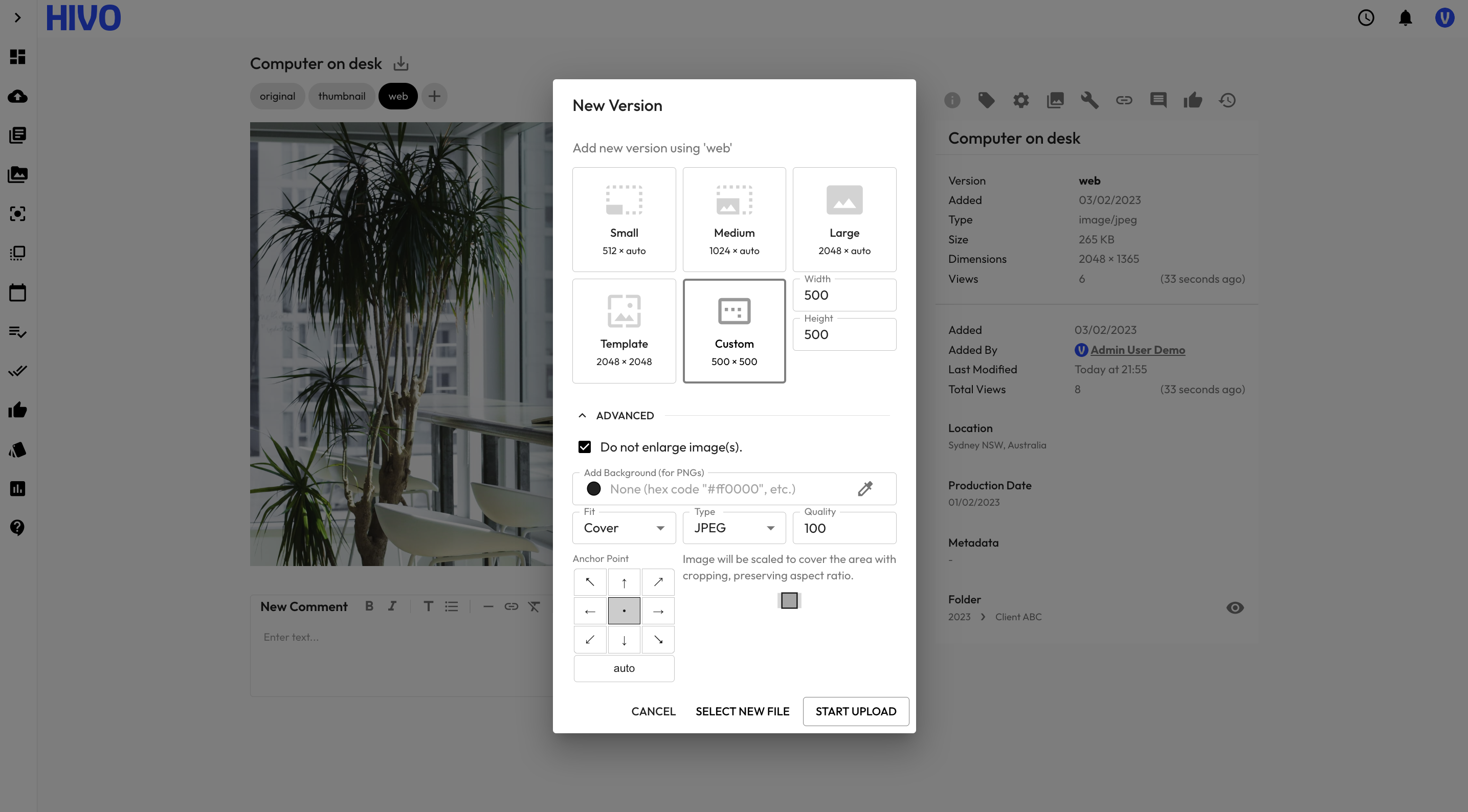Click the Approvals thumbs-up sidebar icon

click(18, 410)
